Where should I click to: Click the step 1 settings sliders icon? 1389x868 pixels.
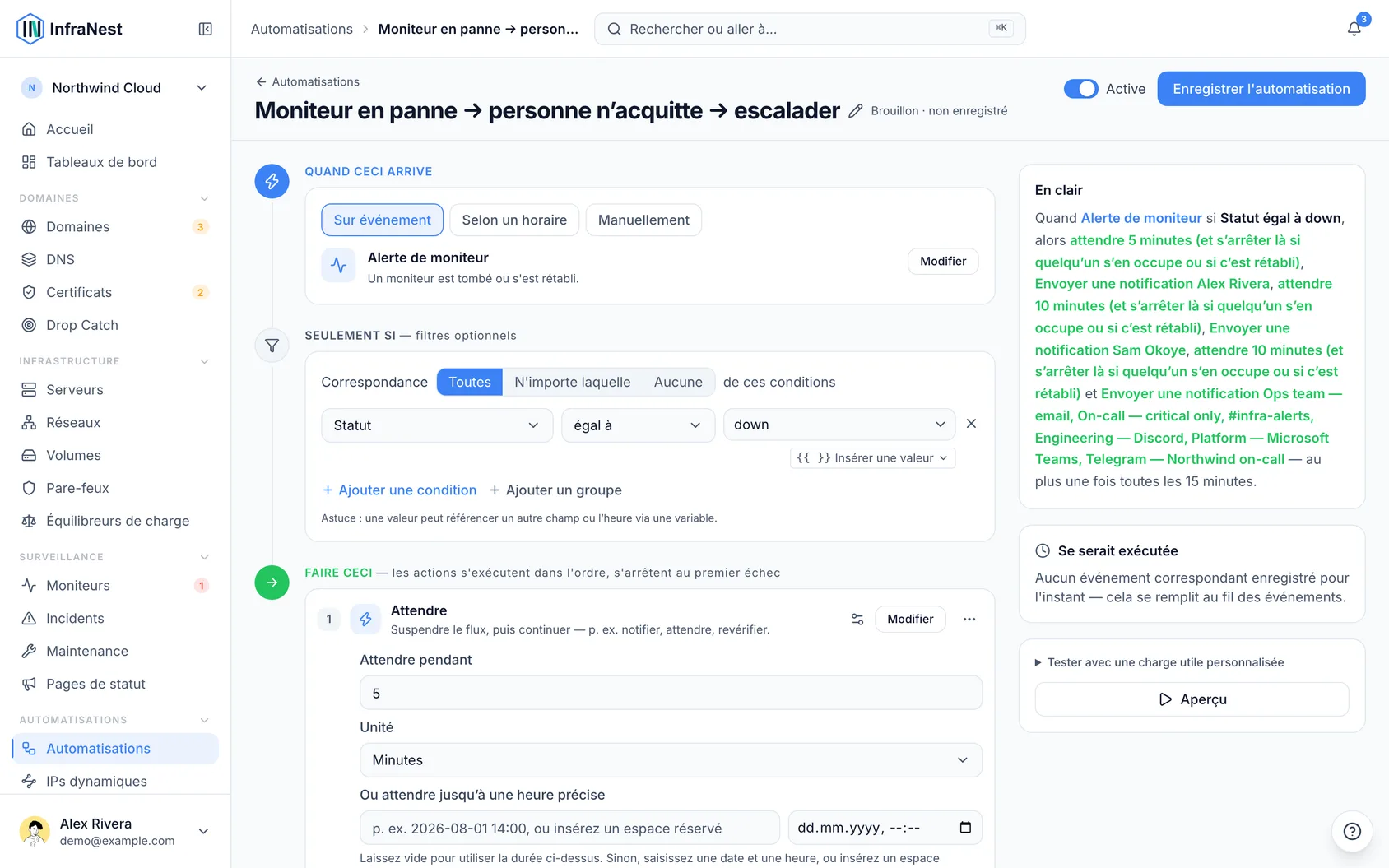(x=857, y=619)
